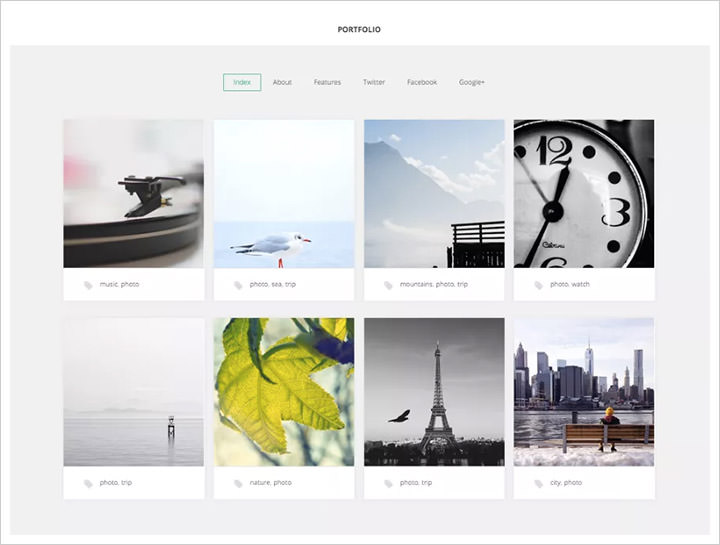Click the tag icon under the seagull photo
Screen dimensions: 720x545
(x=238, y=285)
